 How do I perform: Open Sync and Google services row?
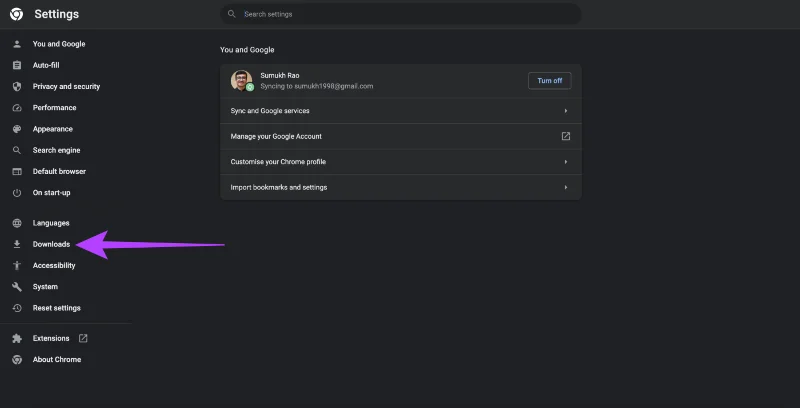pyautogui.click(x=401, y=111)
